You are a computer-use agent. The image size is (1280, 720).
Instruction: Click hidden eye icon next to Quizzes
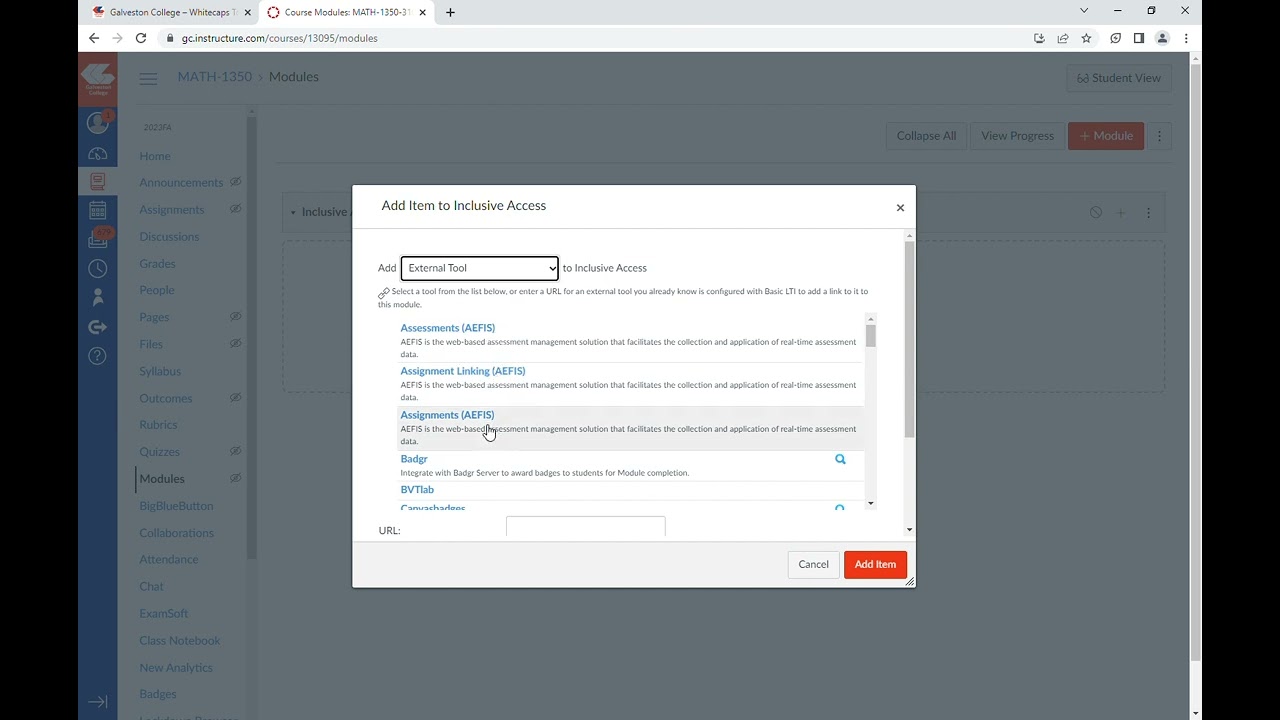pyautogui.click(x=236, y=451)
